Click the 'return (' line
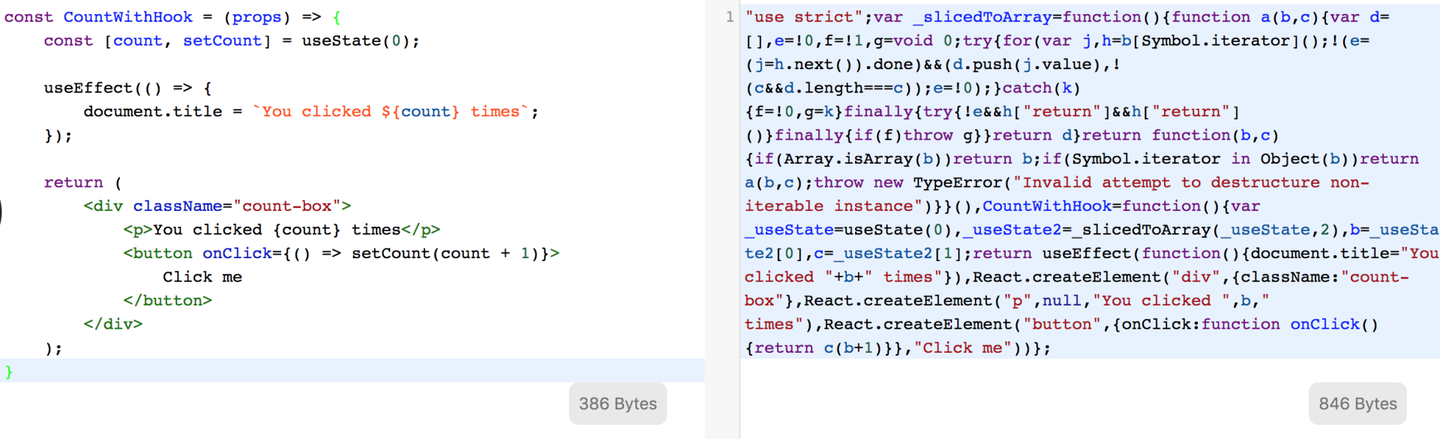 click(83, 182)
